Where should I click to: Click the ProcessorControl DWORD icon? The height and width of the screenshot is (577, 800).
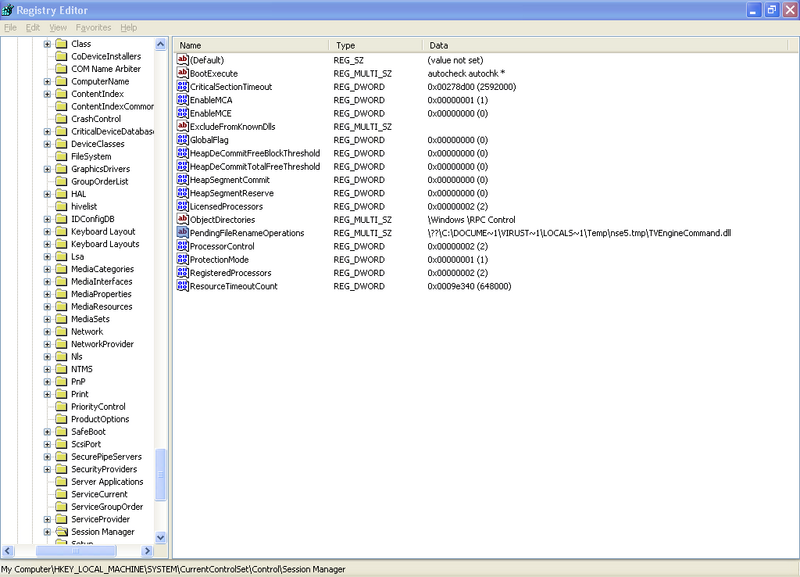pos(183,245)
